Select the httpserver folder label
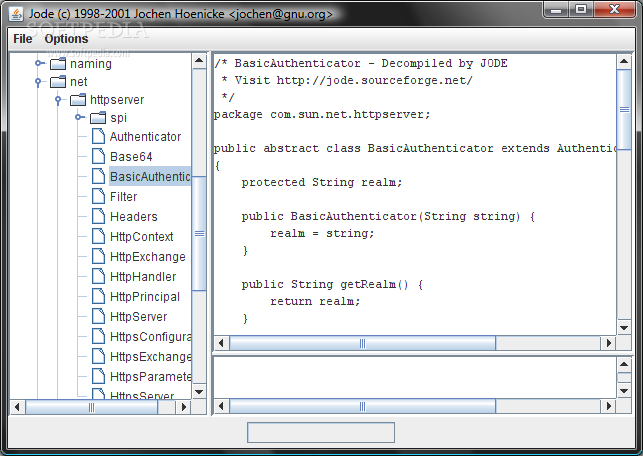The image size is (643, 456). [x=117, y=100]
